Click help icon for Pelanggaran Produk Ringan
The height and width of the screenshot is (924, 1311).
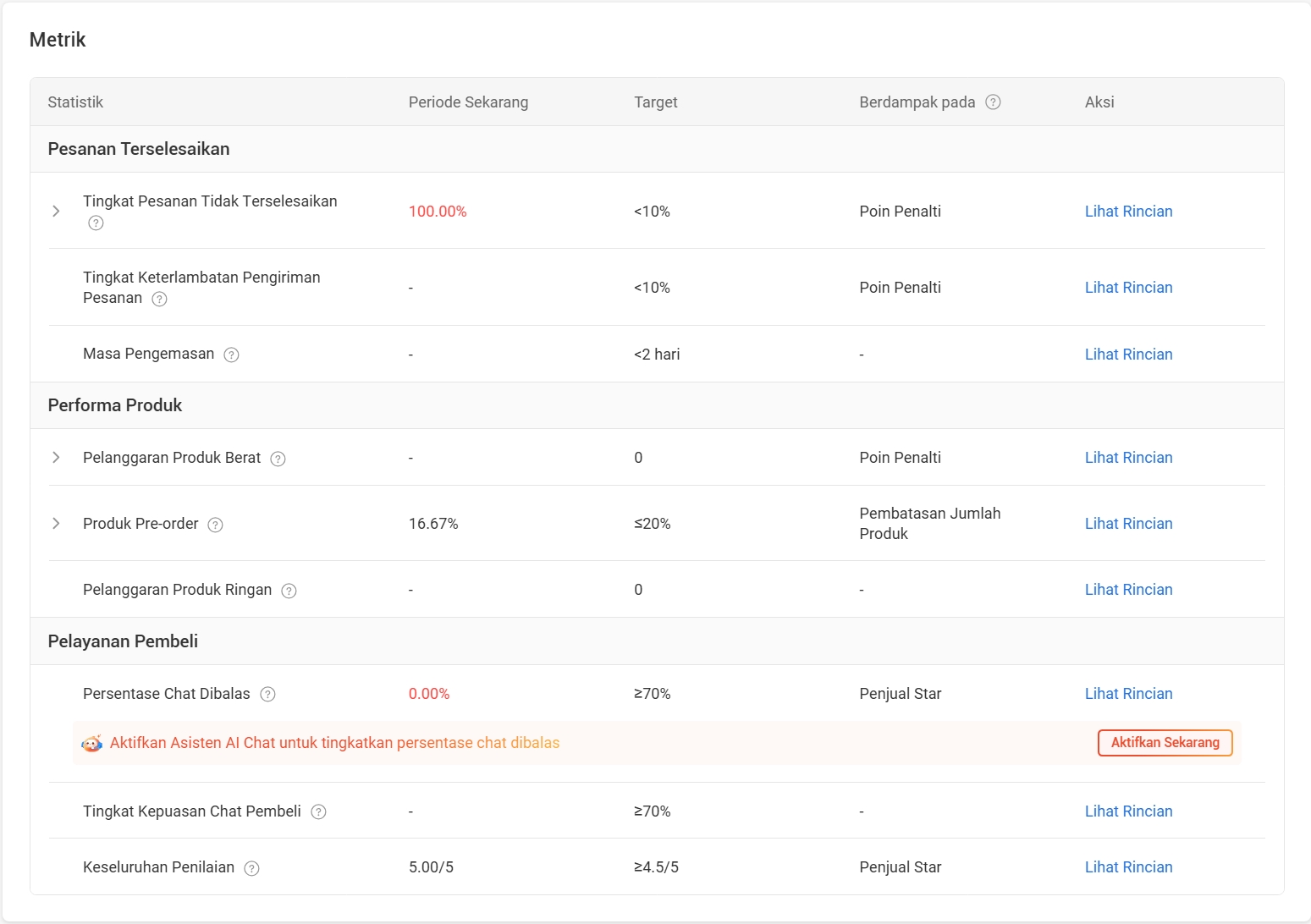(289, 591)
